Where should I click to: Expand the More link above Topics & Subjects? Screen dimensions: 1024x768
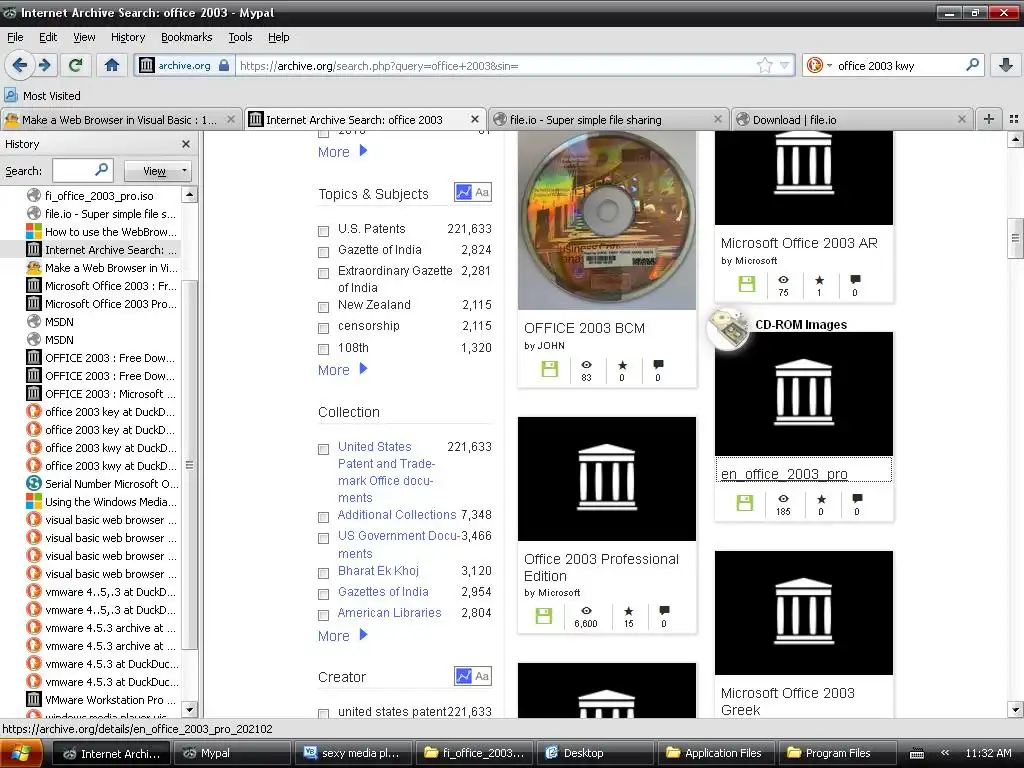(343, 152)
